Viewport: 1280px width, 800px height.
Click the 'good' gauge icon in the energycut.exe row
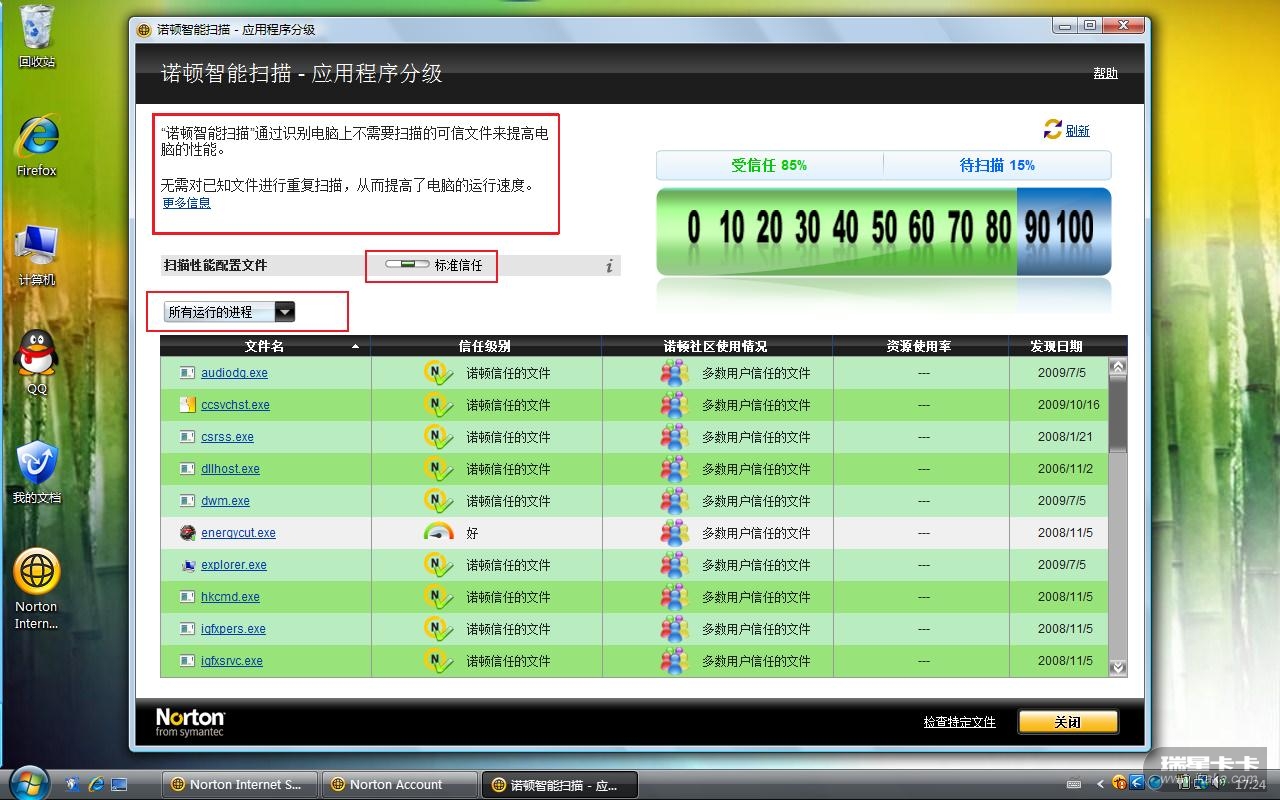438,533
